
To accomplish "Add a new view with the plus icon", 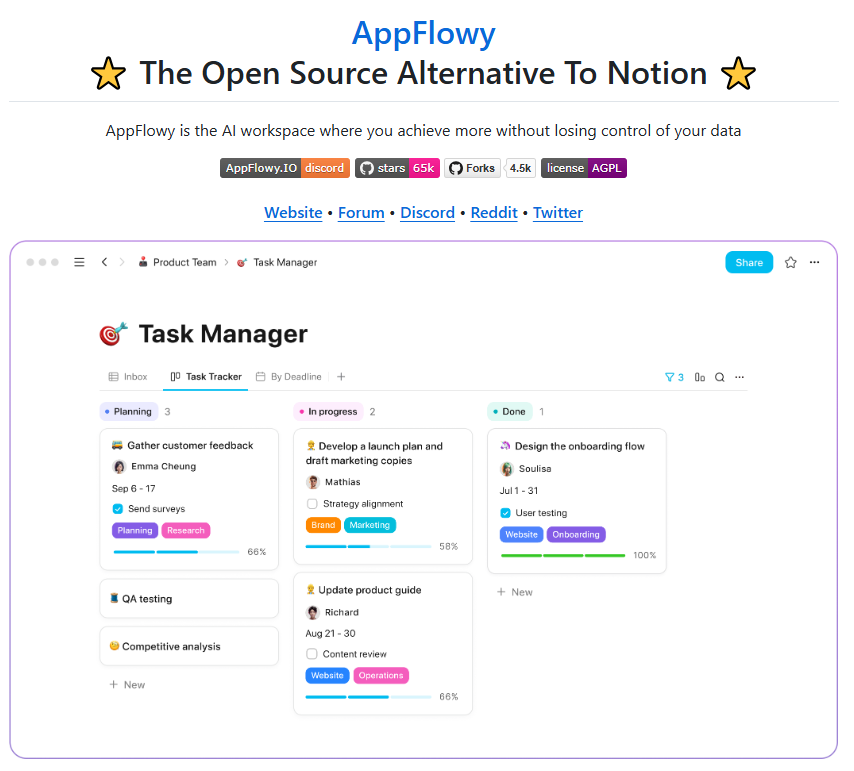I will 341,377.
